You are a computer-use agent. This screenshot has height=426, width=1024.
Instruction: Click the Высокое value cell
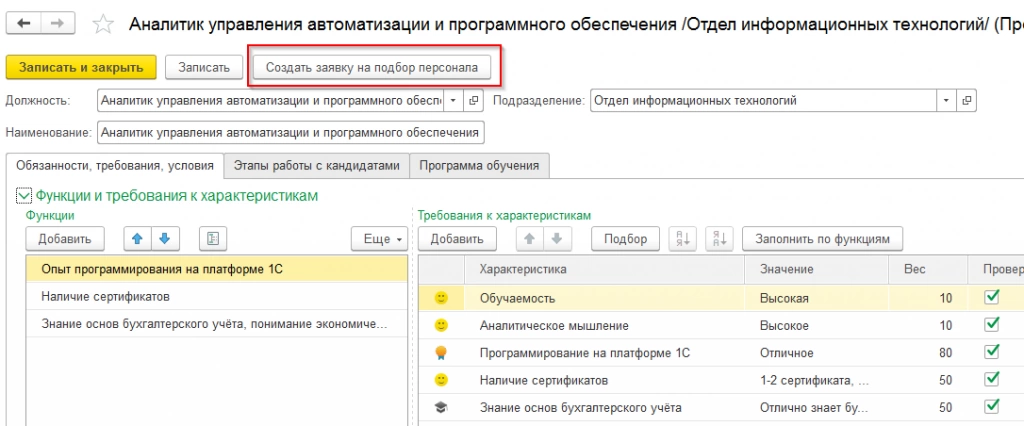point(816,325)
